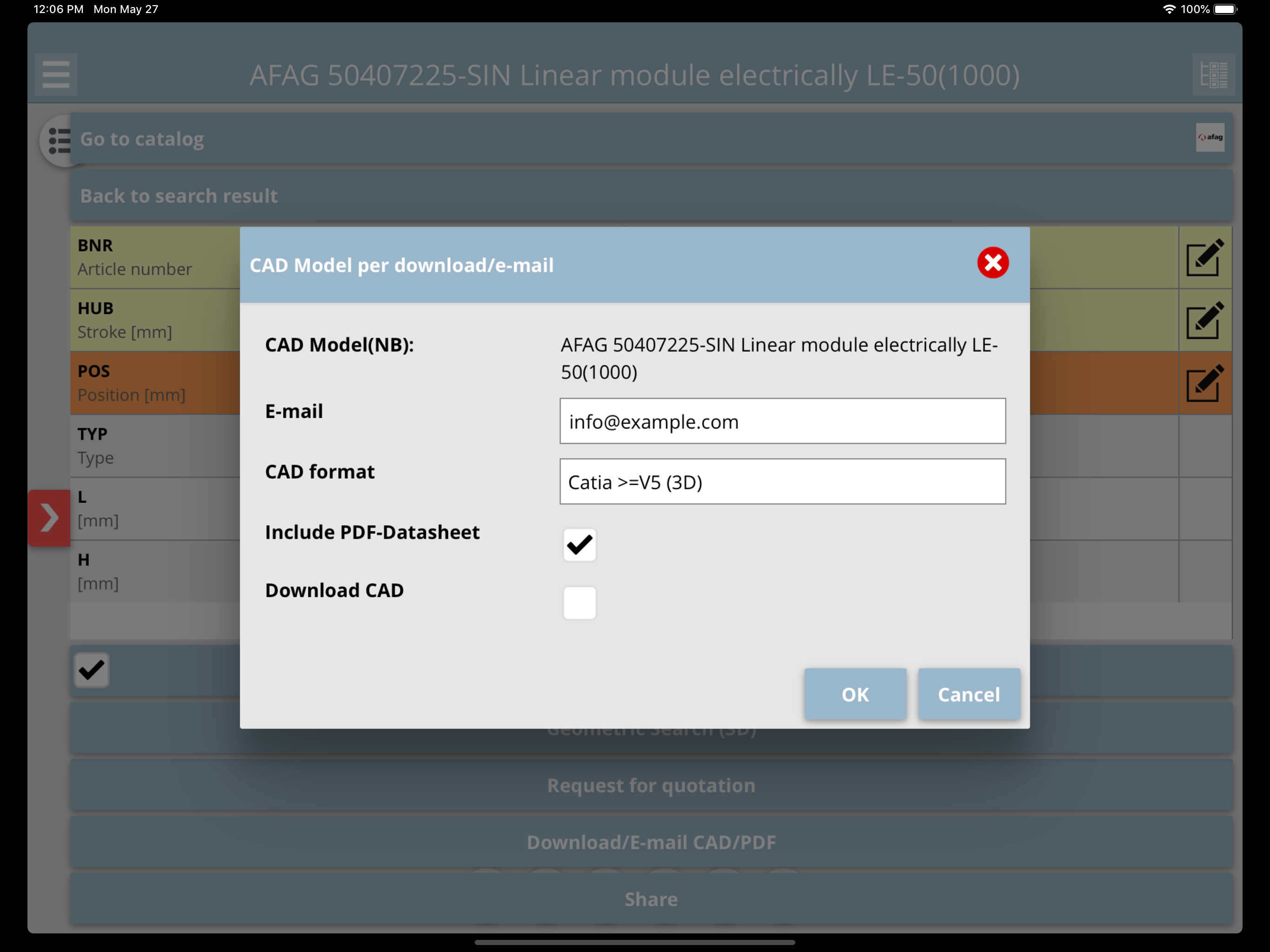
Task: Edit the POS Position value
Action: coord(1204,383)
